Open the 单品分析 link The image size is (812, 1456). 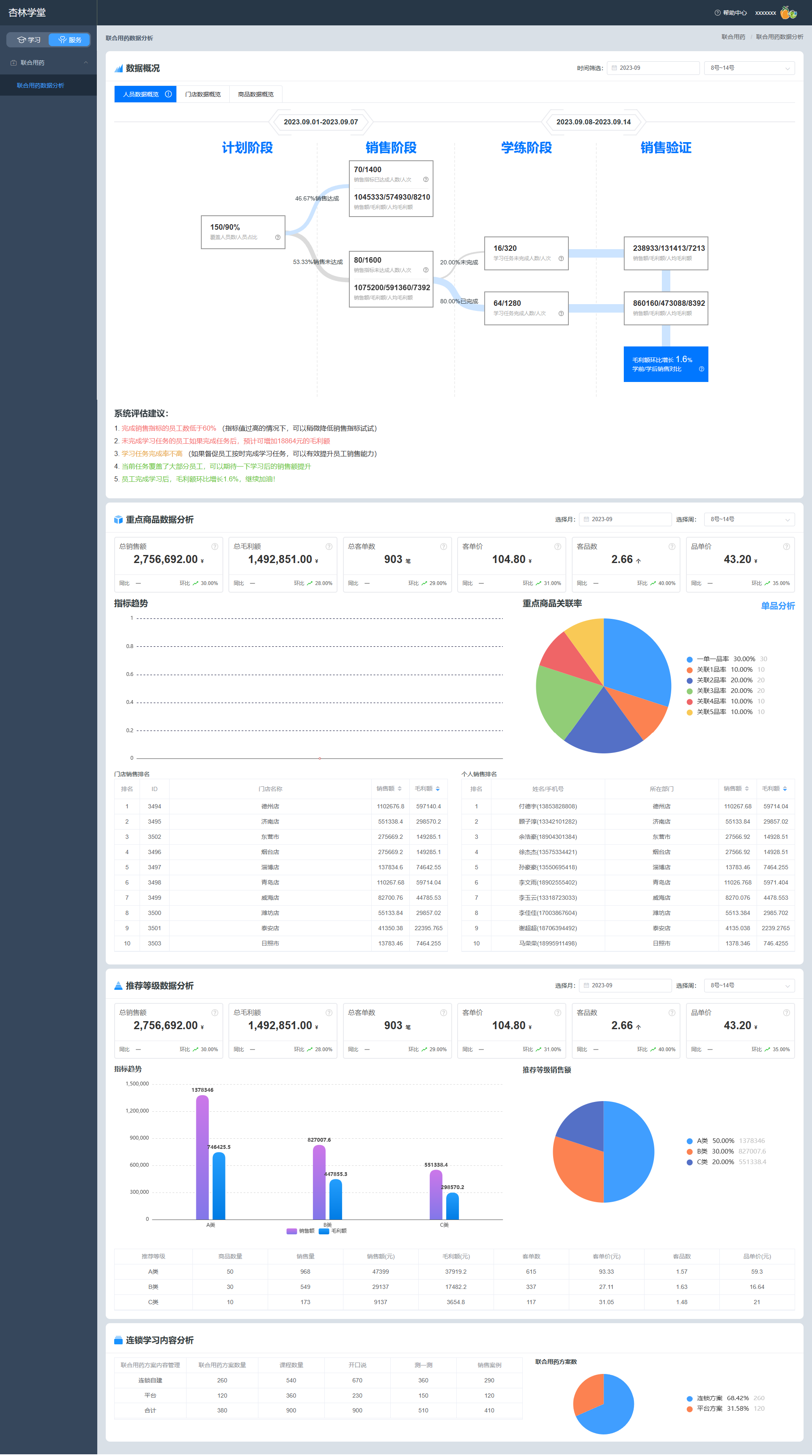pyautogui.click(x=777, y=606)
